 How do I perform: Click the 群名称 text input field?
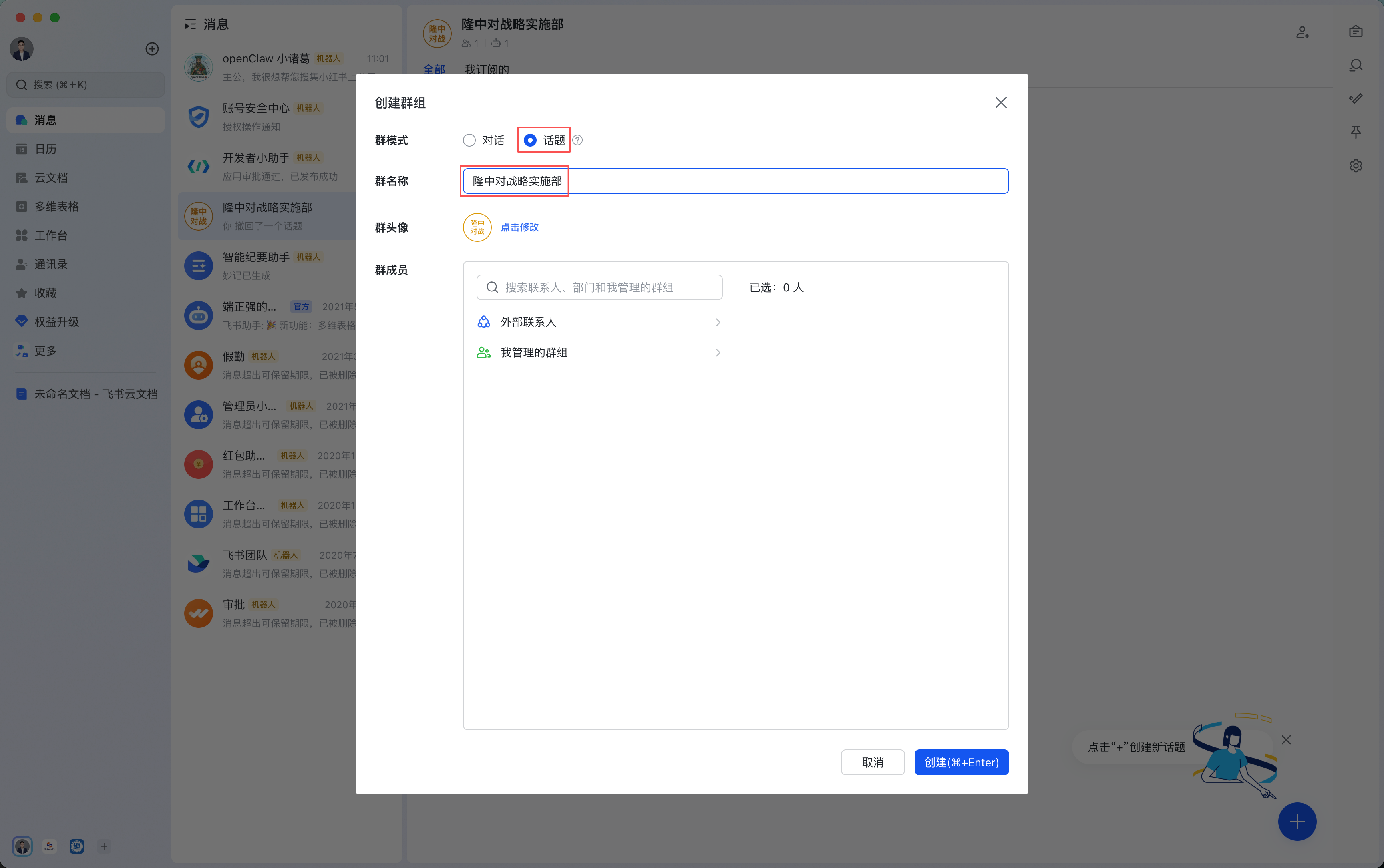coord(735,181)
